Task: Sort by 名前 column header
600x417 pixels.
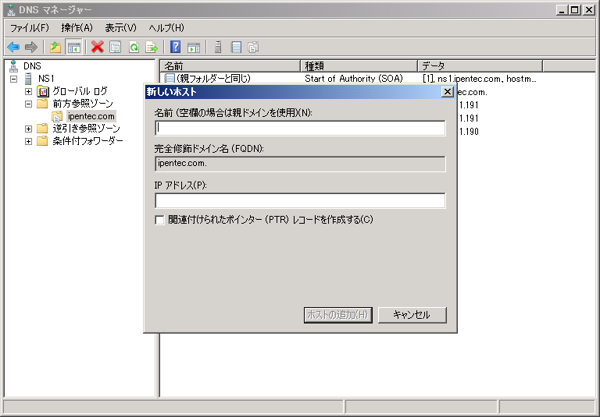Action: [x=230, y=66]
